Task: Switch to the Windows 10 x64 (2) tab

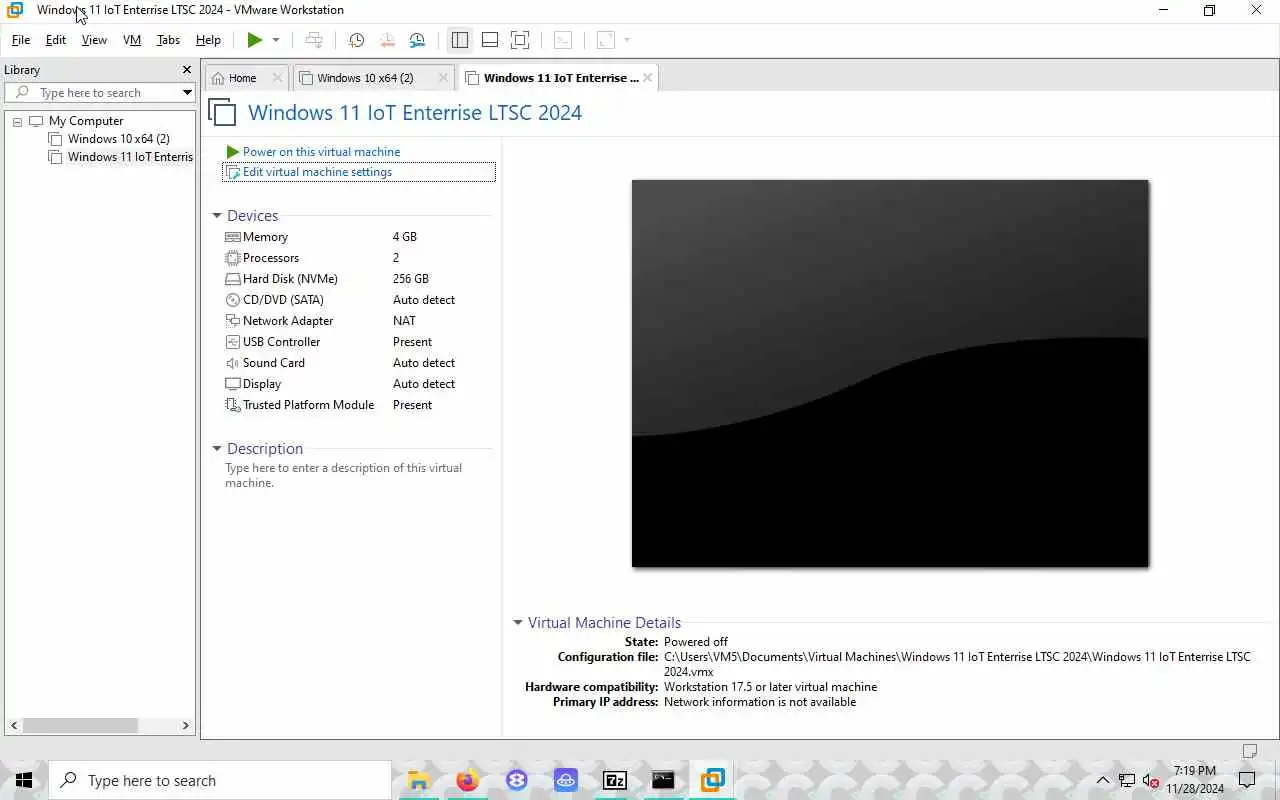Action: click(x=365, y=78)
